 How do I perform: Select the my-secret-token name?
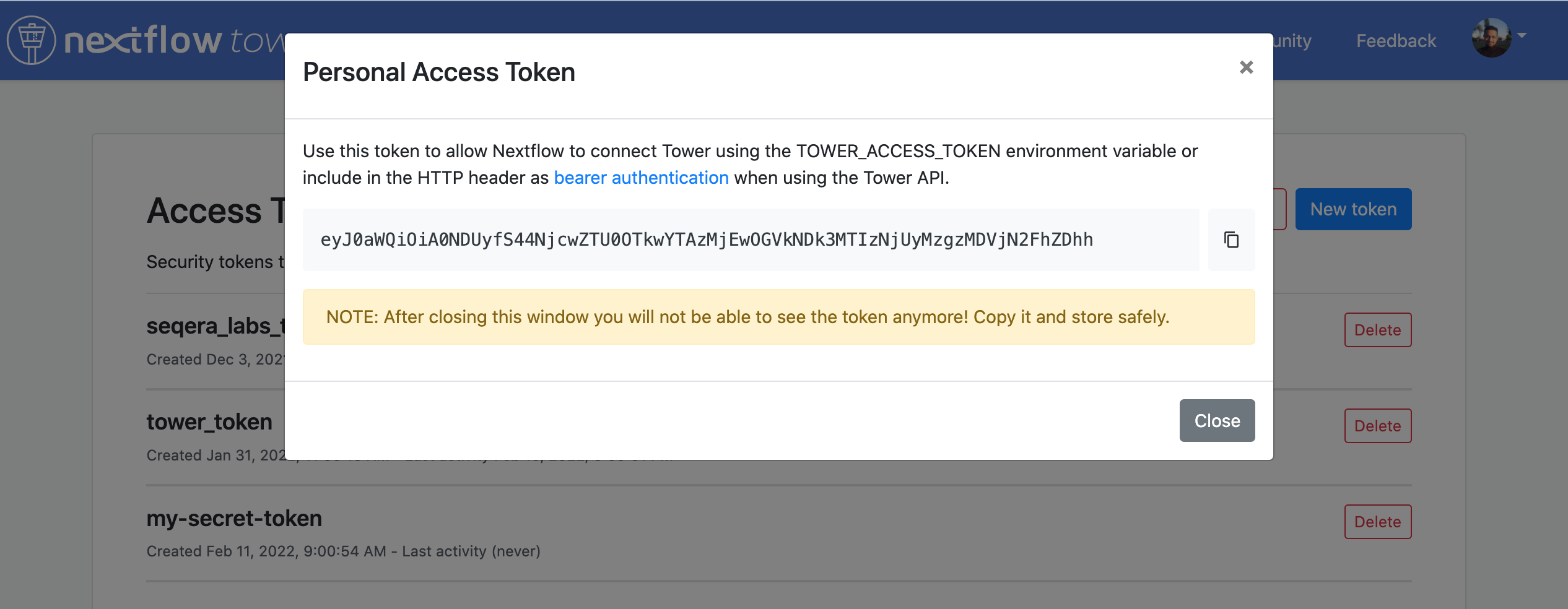(234, 518)
